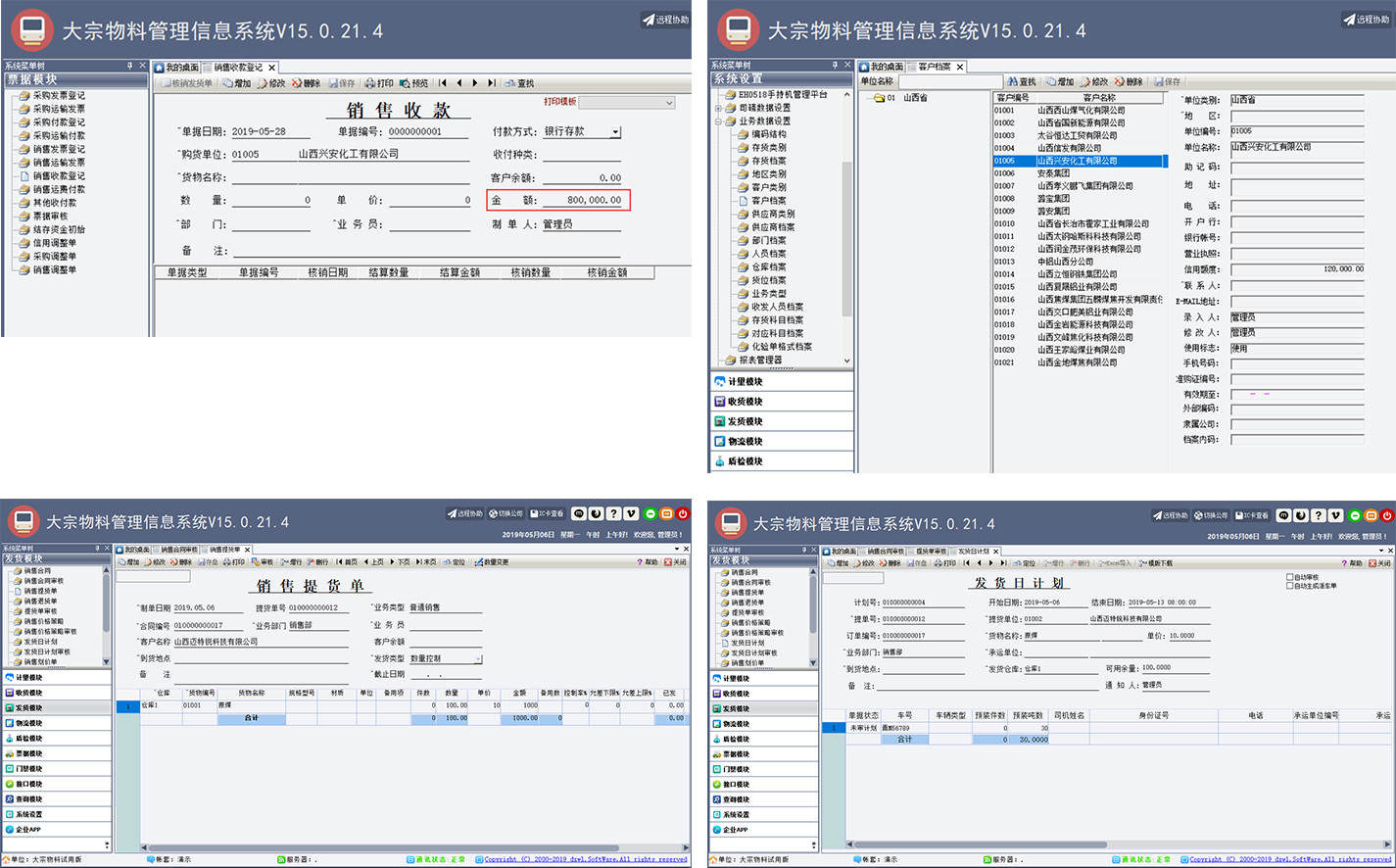Open 发货类型 dropdown showing 数量控制
Image resolution: width=1396 pixels, height=868 pixels.
click(x=478, y=659)
